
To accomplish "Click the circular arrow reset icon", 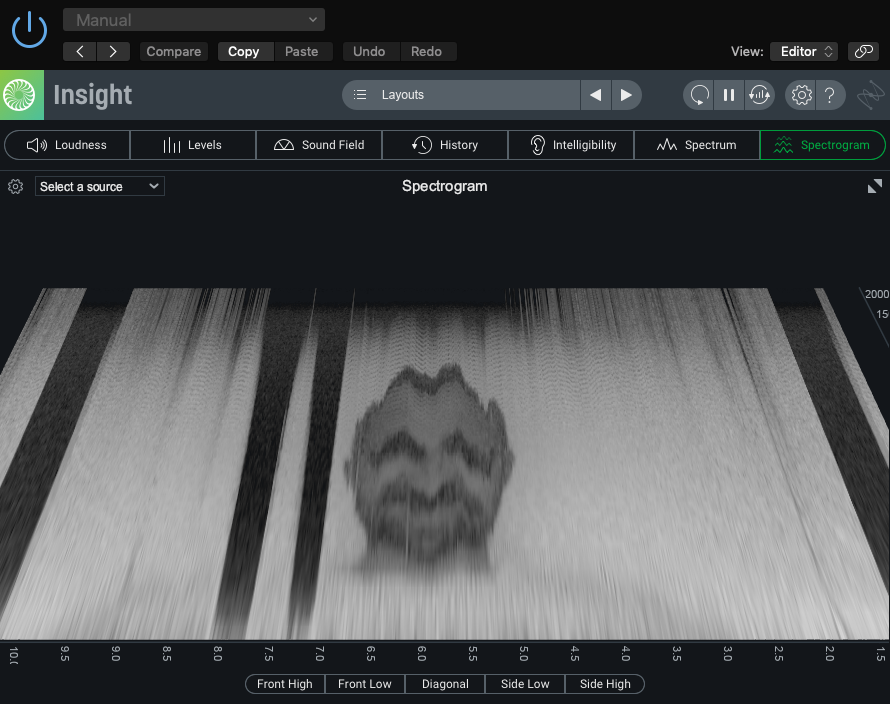I will tap(699, 95).
